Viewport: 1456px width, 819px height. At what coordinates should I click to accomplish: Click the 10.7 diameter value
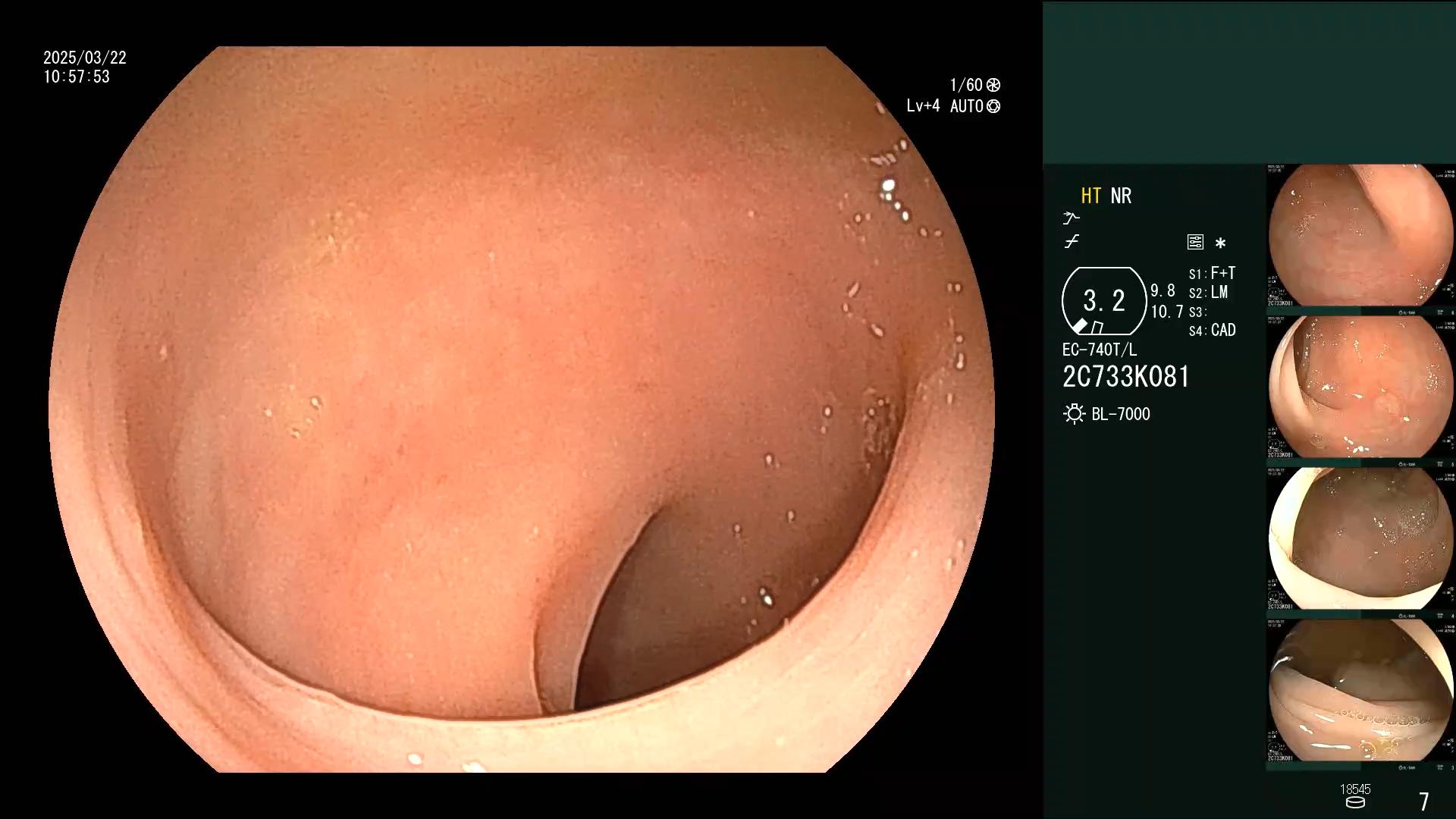point(1166,312)
